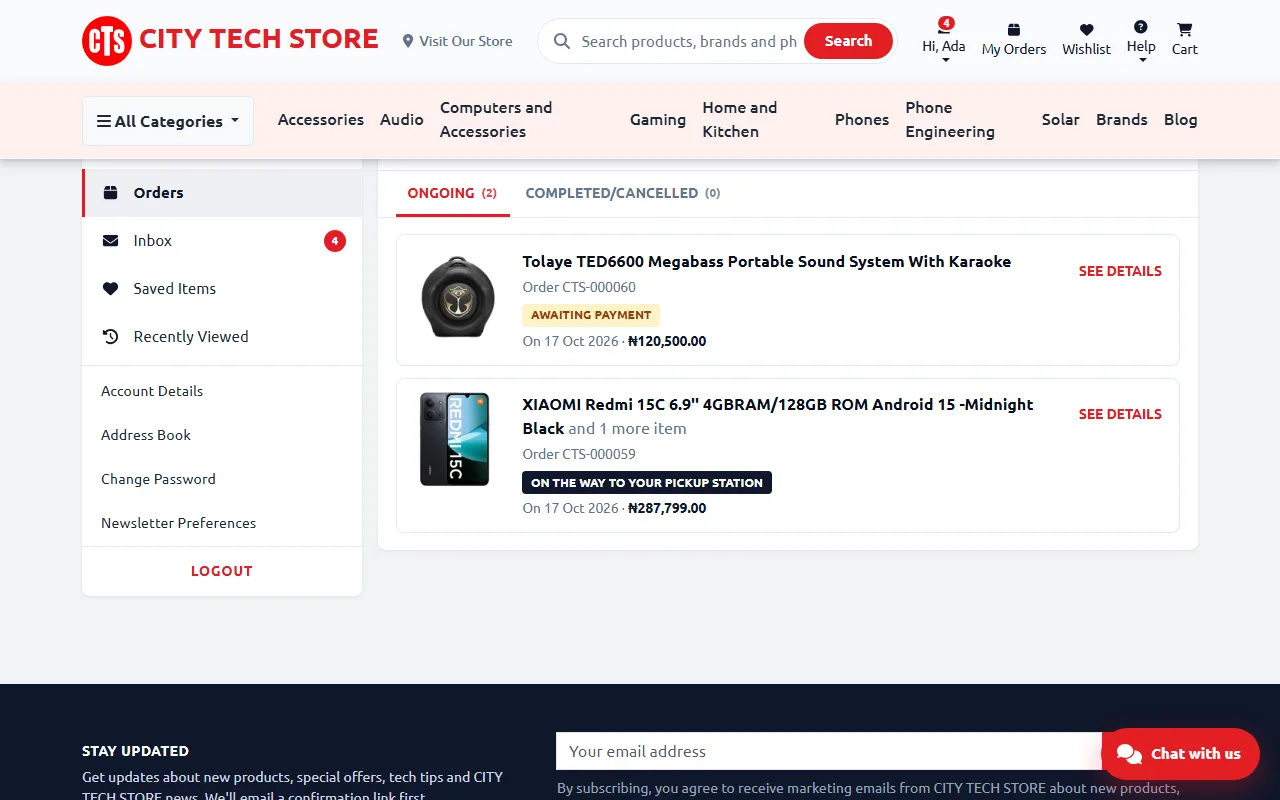Screen dimensions: 1280x800
Task: Click the Chat with us bubble
Action: pyautogui.click(x=1180, y=754)
